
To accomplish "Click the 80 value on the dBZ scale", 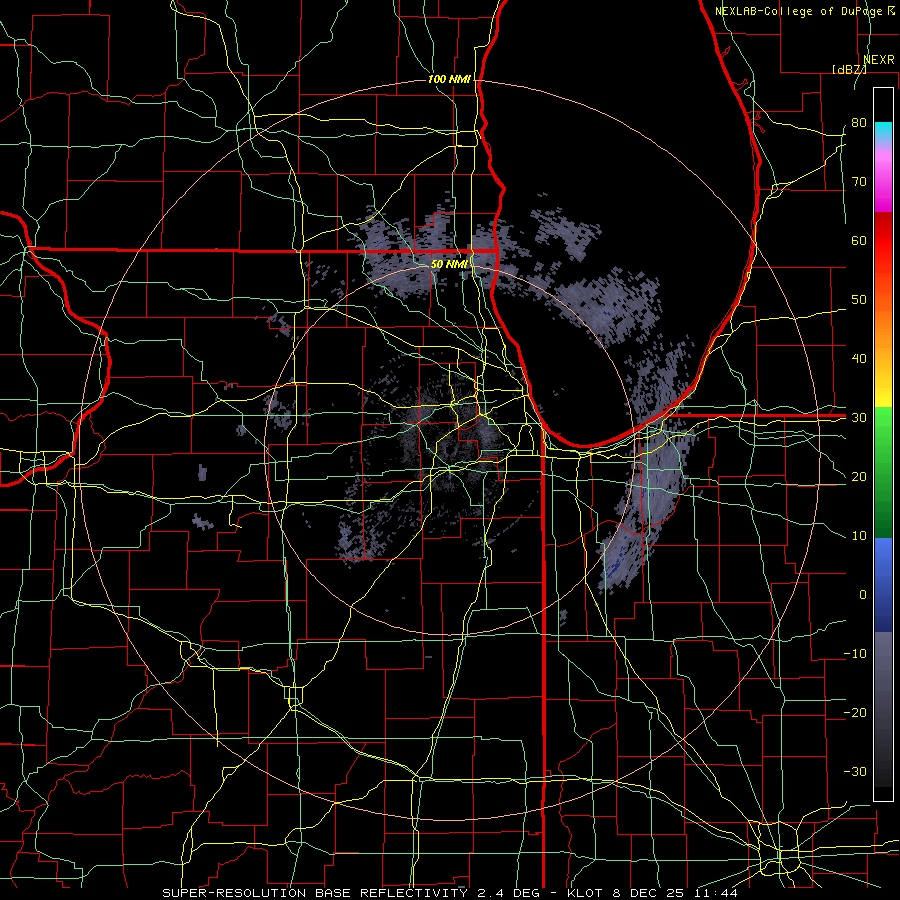I will pyautogui.click(x=859, y=122).
